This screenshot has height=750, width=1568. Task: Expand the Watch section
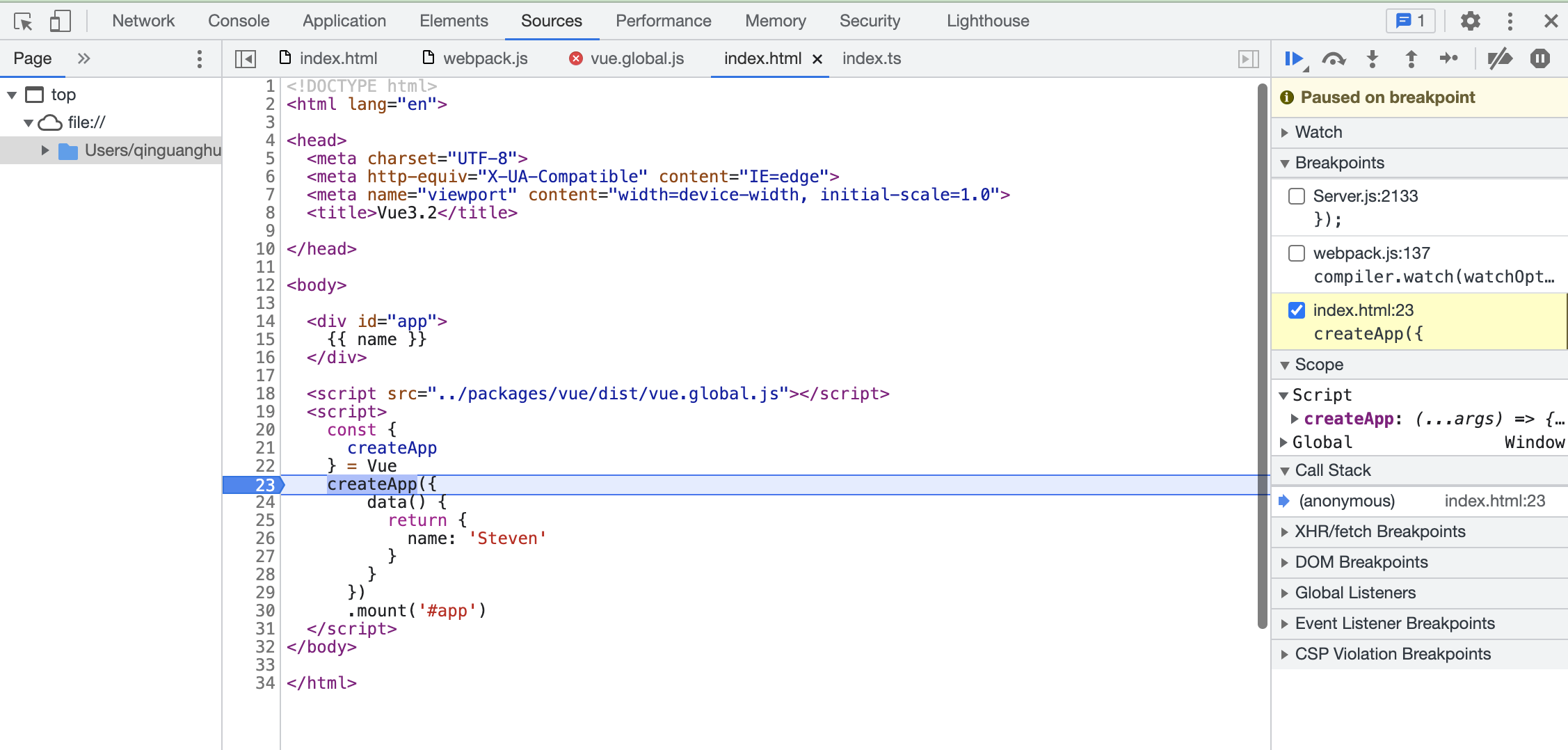pyautogui.click(x=1285, y=132)
